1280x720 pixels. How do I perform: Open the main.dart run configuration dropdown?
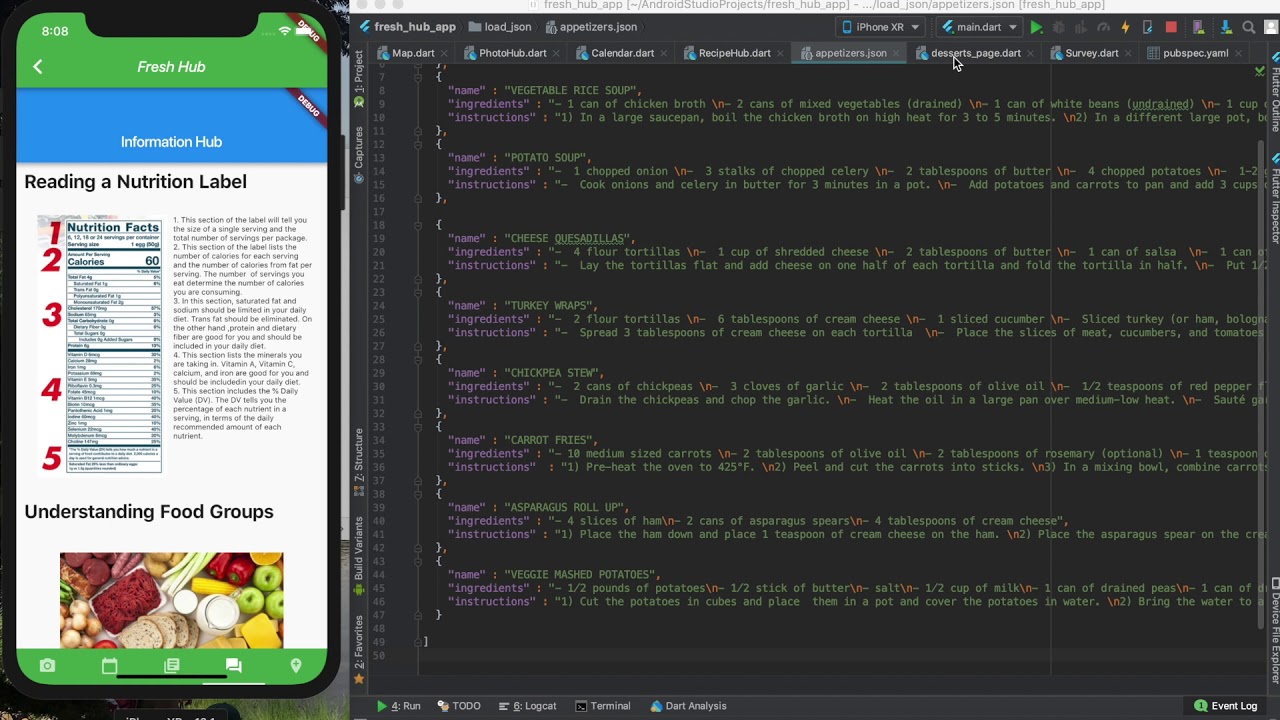980,28
